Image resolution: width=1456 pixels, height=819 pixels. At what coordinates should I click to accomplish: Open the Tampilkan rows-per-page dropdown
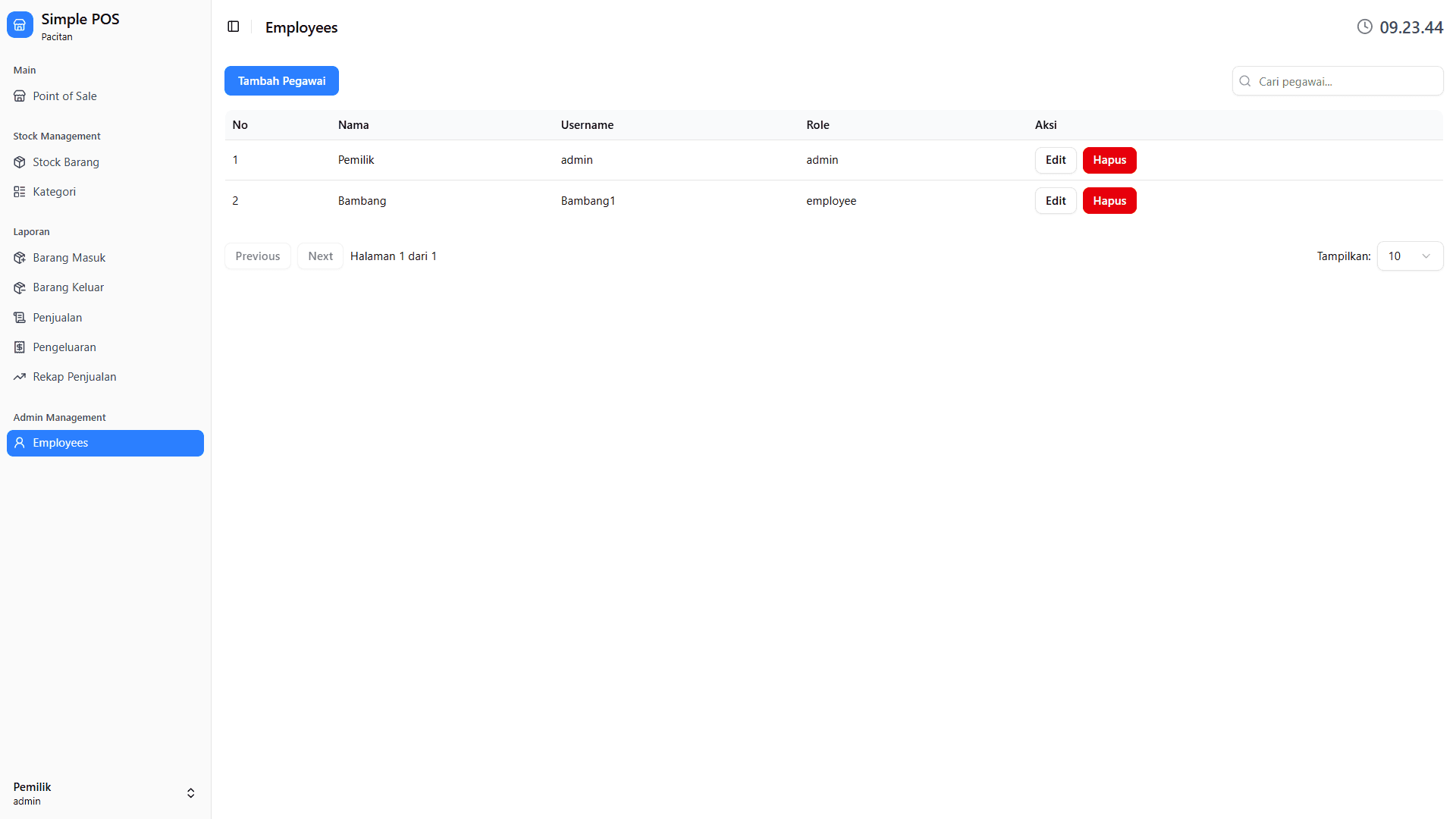(1410, 256)
